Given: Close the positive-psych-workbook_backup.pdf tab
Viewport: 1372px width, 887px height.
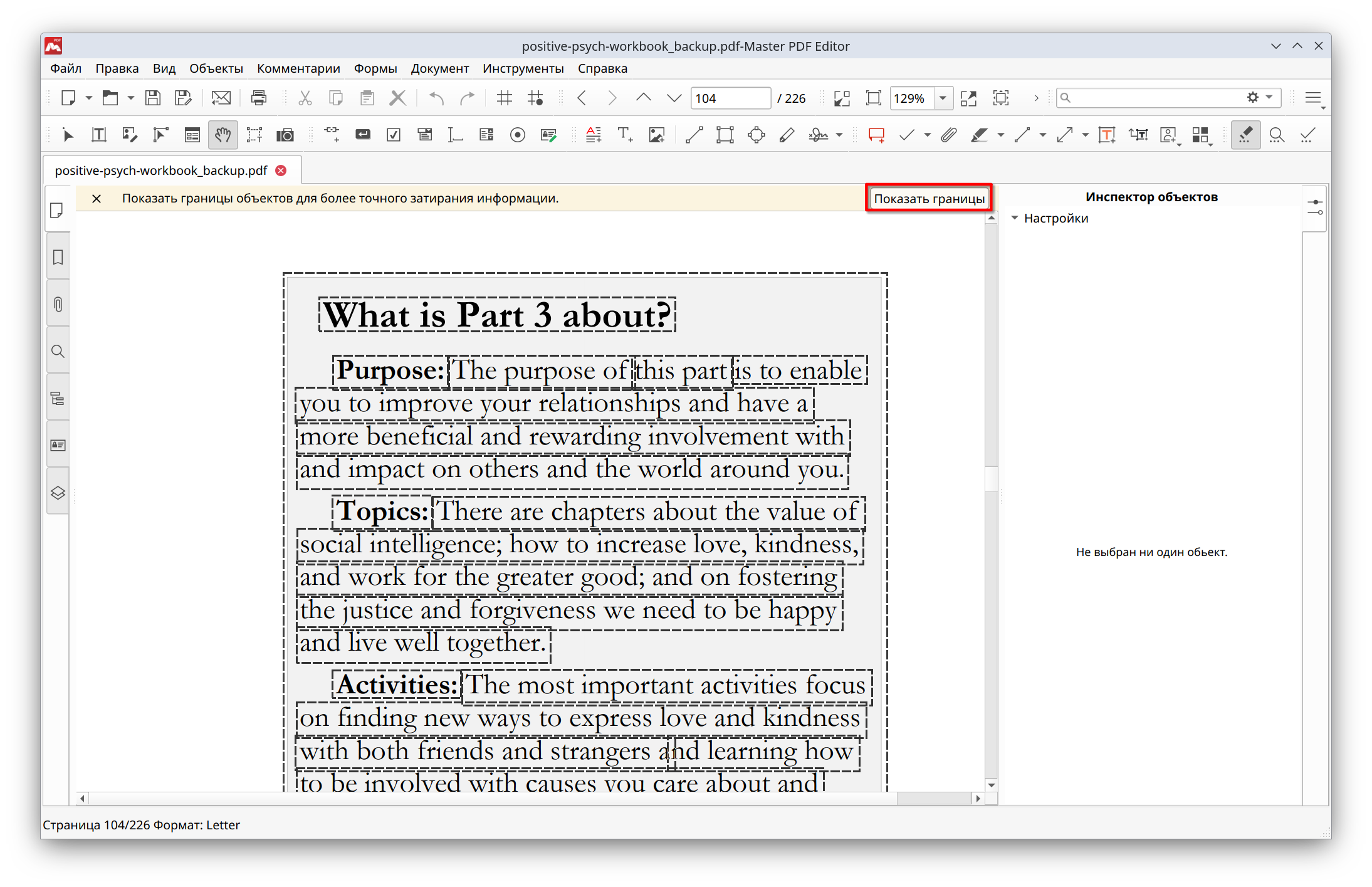Looking at the screenshot, I should (281, 171).
